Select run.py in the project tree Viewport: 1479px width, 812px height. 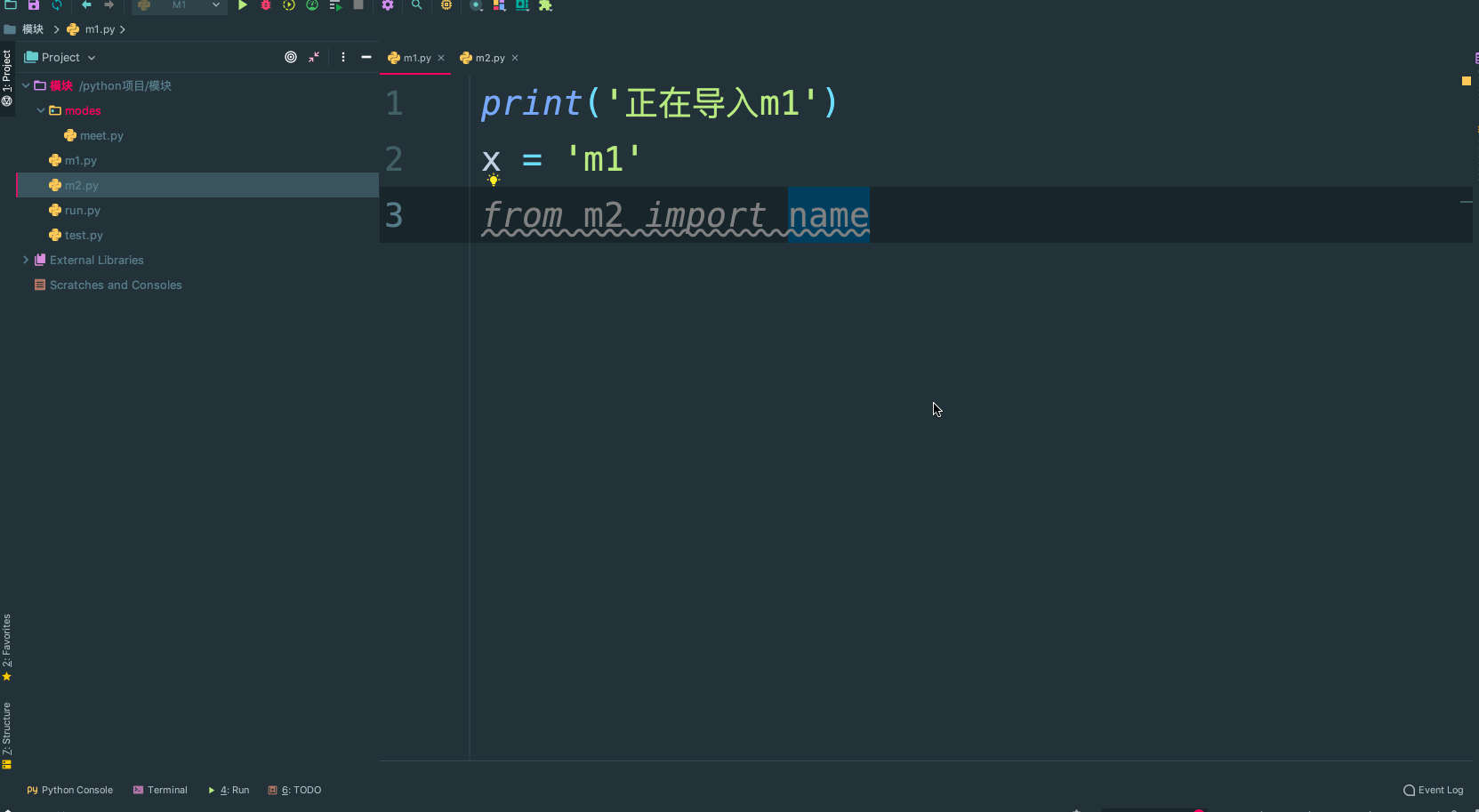(82, 210)
